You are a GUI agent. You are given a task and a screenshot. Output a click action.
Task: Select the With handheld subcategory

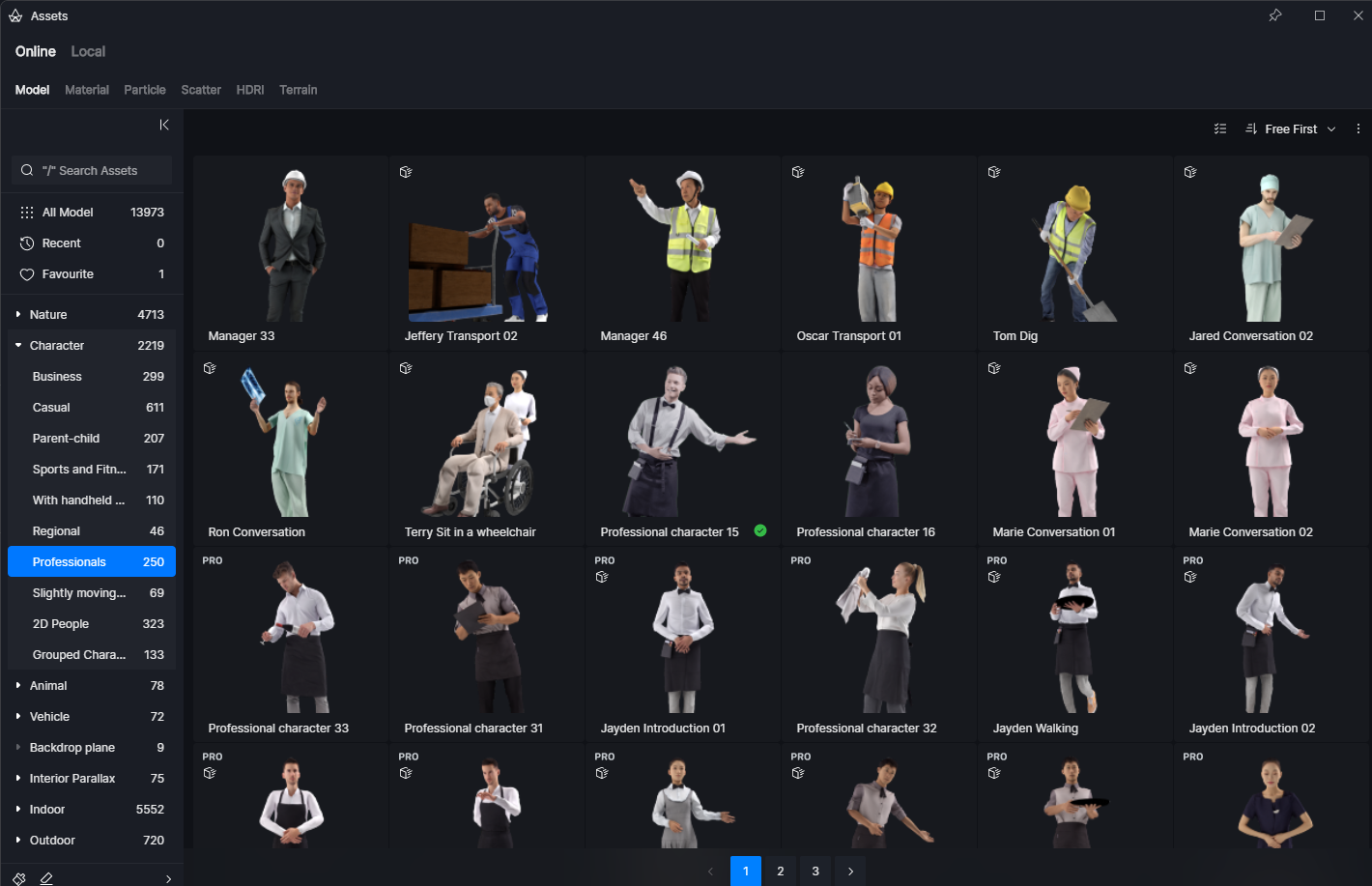92,500
